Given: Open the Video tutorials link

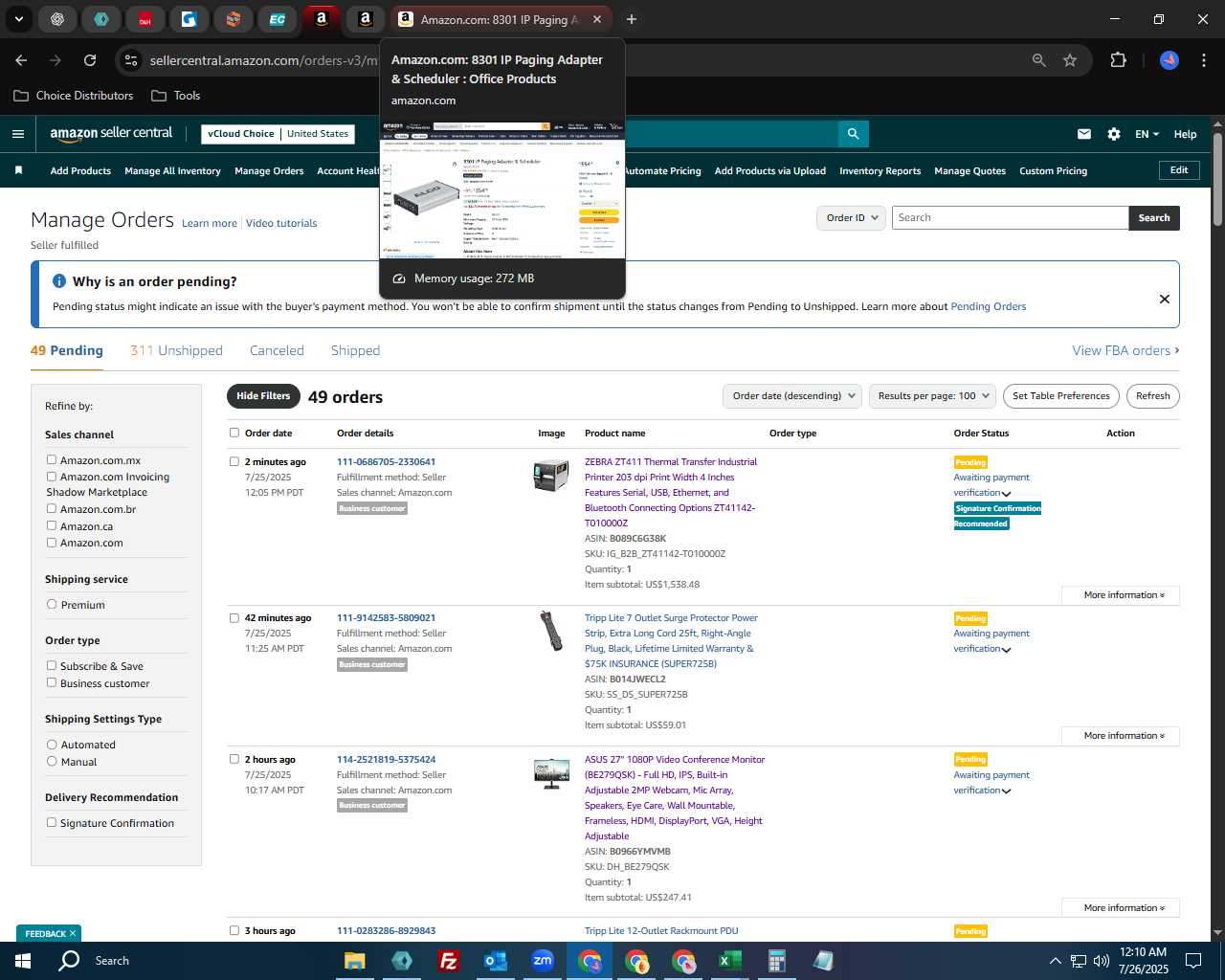Looking at the screenshot, I should coord(281,223).
